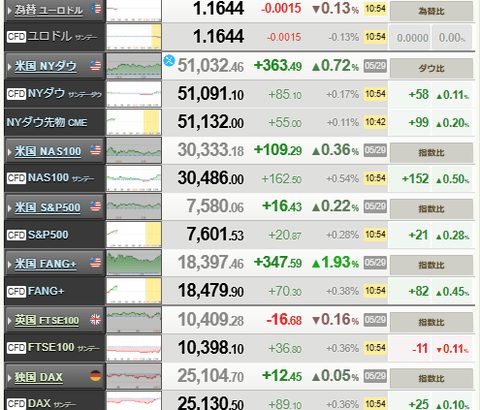Image resolution: width=480 pixels, height=410 pixels.
Task: Click the price 18,479.90
Action: (211, 291)
